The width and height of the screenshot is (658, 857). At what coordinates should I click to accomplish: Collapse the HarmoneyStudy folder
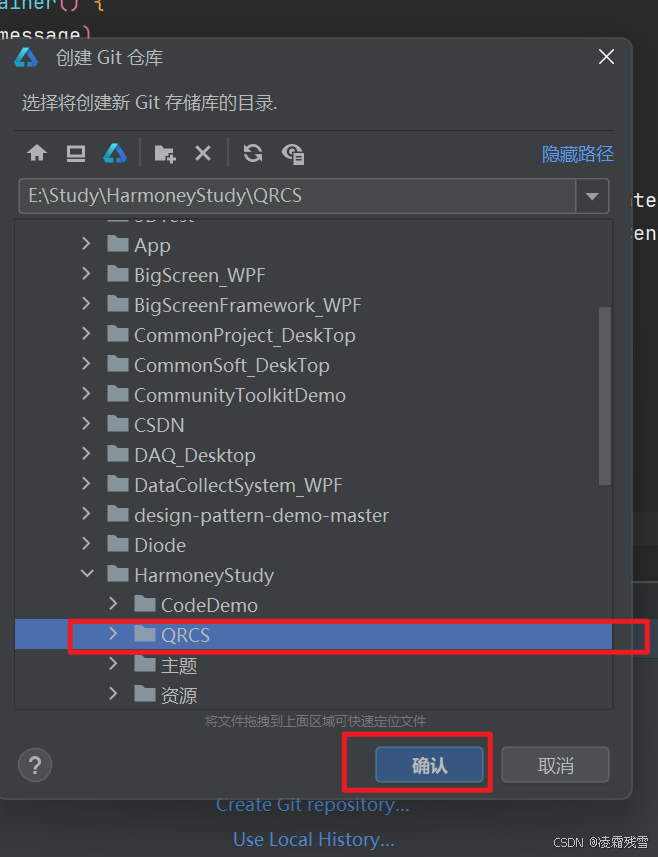point(87,574)
